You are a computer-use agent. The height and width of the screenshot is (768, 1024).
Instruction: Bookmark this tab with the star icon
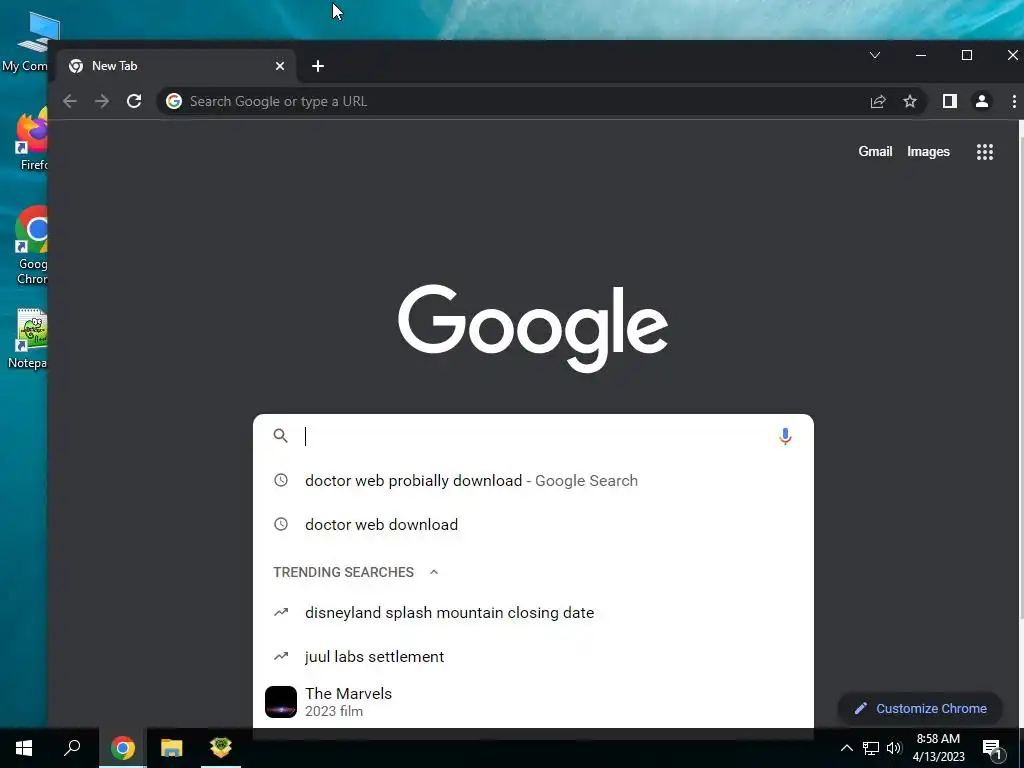point(910,101)
